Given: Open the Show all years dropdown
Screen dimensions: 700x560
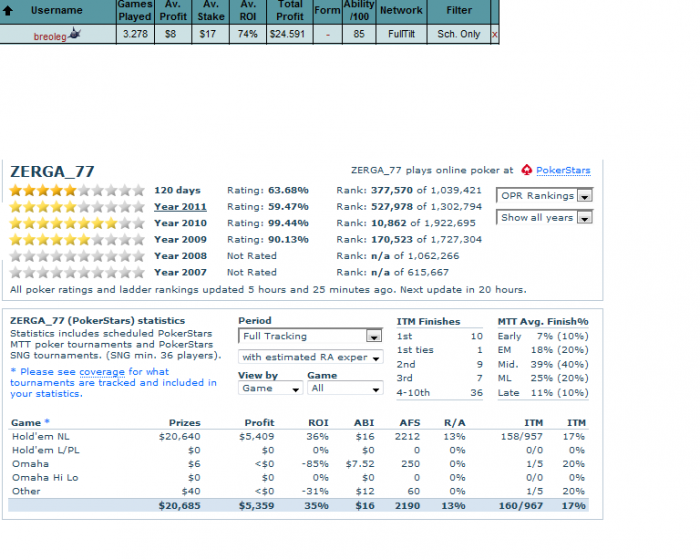Looking at the screenshot, I should pyautogui.click(x=545, y=217).
